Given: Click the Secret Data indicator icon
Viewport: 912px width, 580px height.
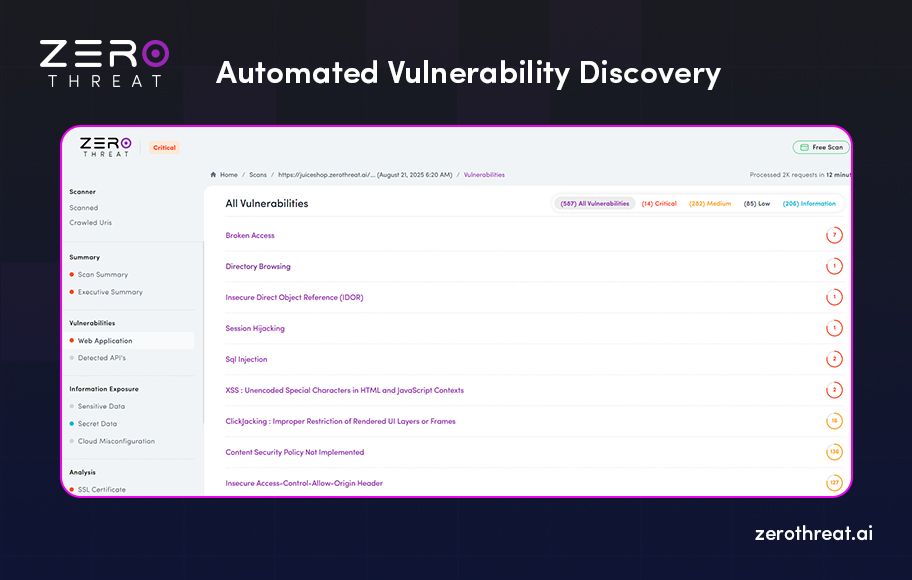Looking at the screenshot, I should [x=71, y=423].
